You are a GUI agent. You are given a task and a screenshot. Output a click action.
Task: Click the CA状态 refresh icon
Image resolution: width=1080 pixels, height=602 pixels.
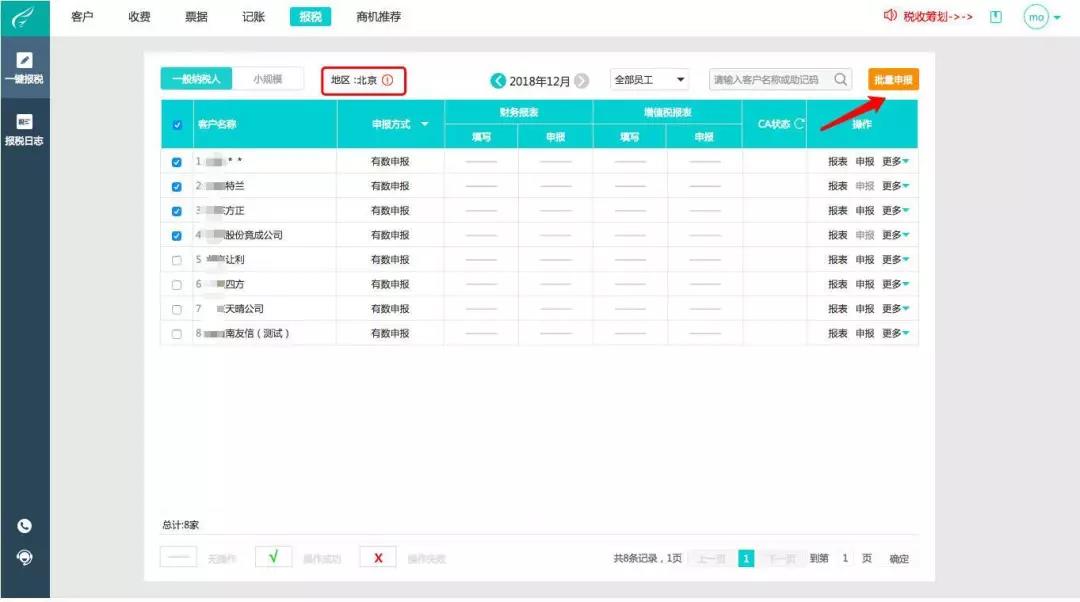[799, 124]
